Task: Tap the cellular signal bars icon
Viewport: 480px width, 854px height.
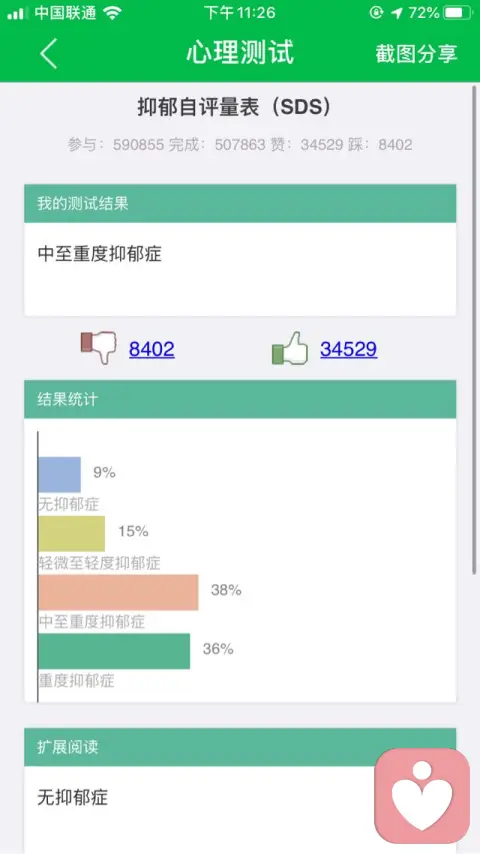Action: pos(17,14)
